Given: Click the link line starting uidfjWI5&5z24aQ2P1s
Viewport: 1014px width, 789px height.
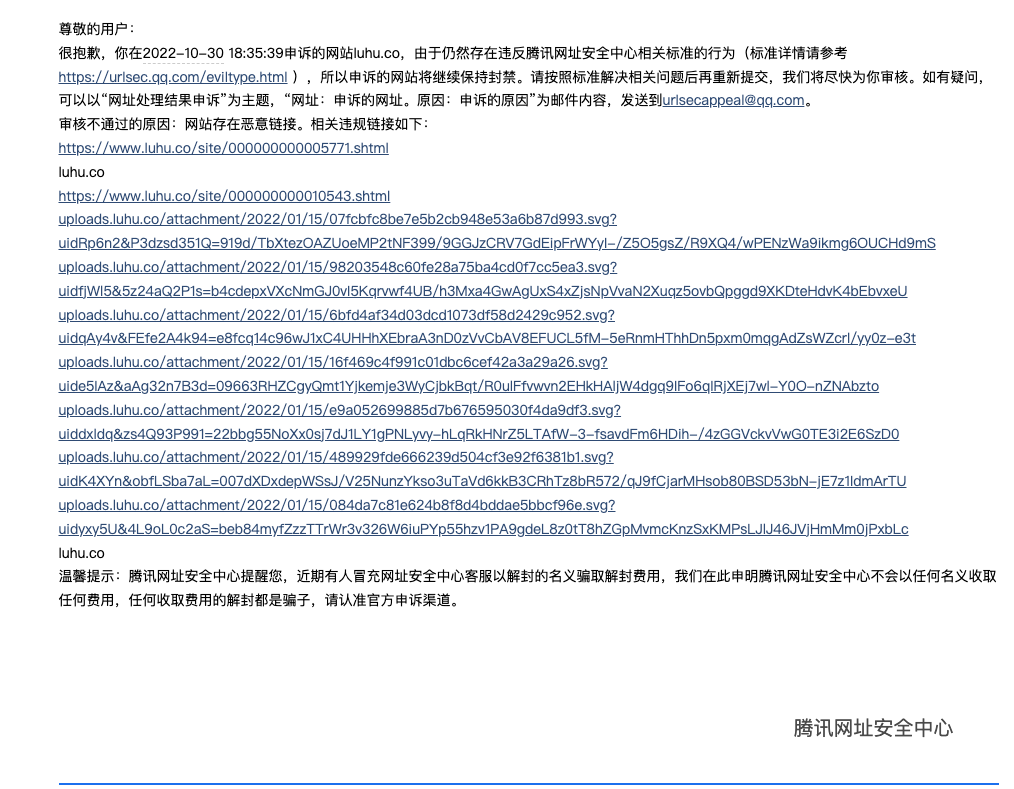Looking at the screenshot, I should tap(482, 291).
